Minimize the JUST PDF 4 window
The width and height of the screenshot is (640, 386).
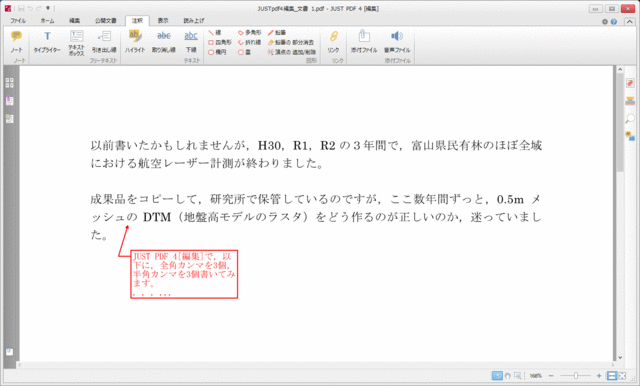595,9
